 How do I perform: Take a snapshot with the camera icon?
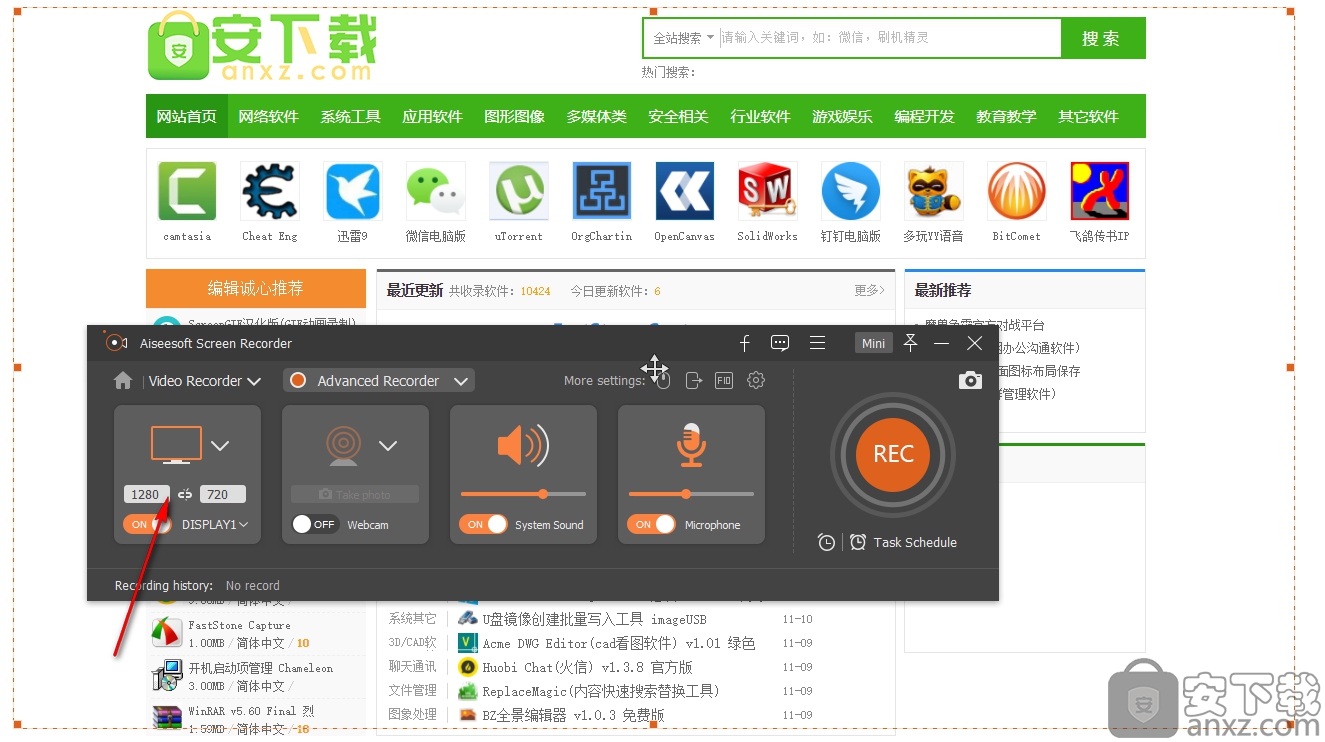point(970,380)
